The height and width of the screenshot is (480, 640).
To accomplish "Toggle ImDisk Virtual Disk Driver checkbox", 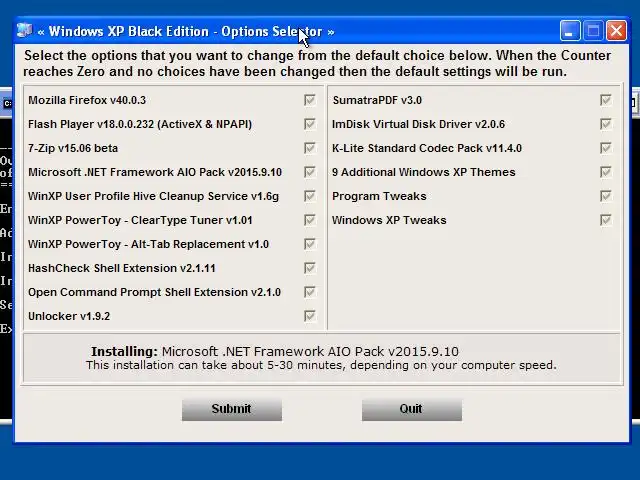I will click(606, 124).
